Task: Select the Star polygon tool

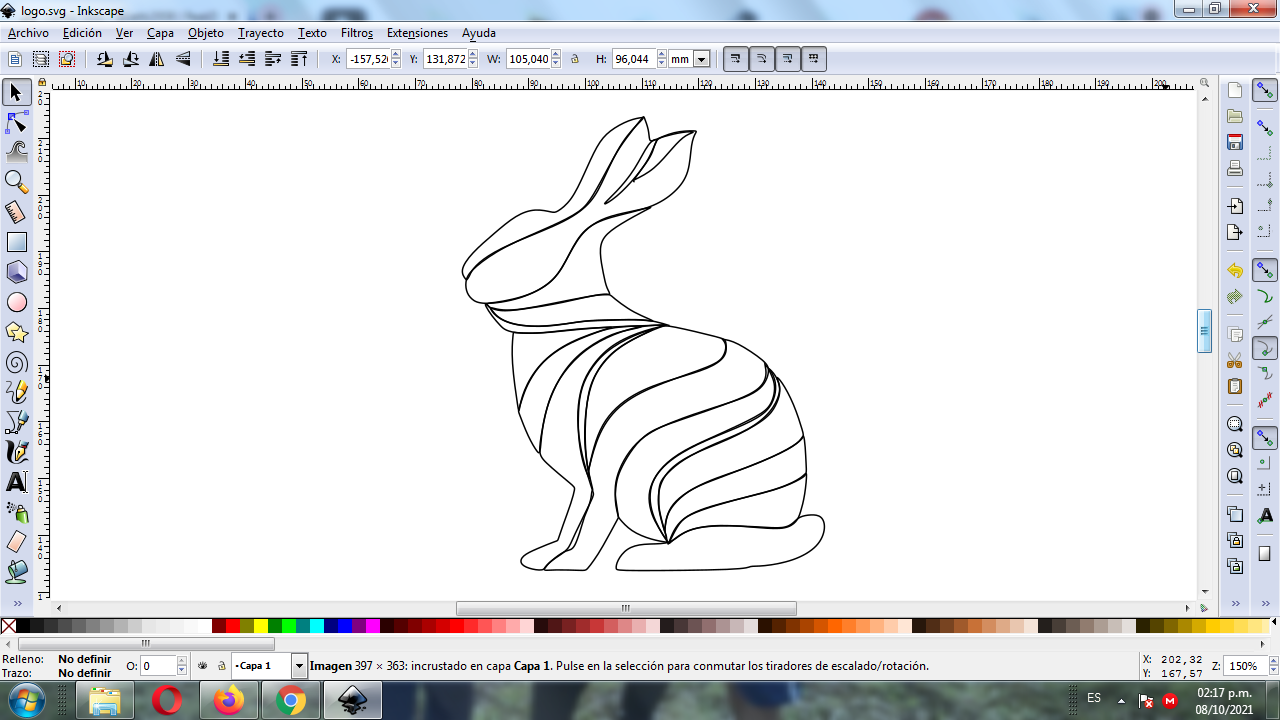Action: click(x=16, y=332)
